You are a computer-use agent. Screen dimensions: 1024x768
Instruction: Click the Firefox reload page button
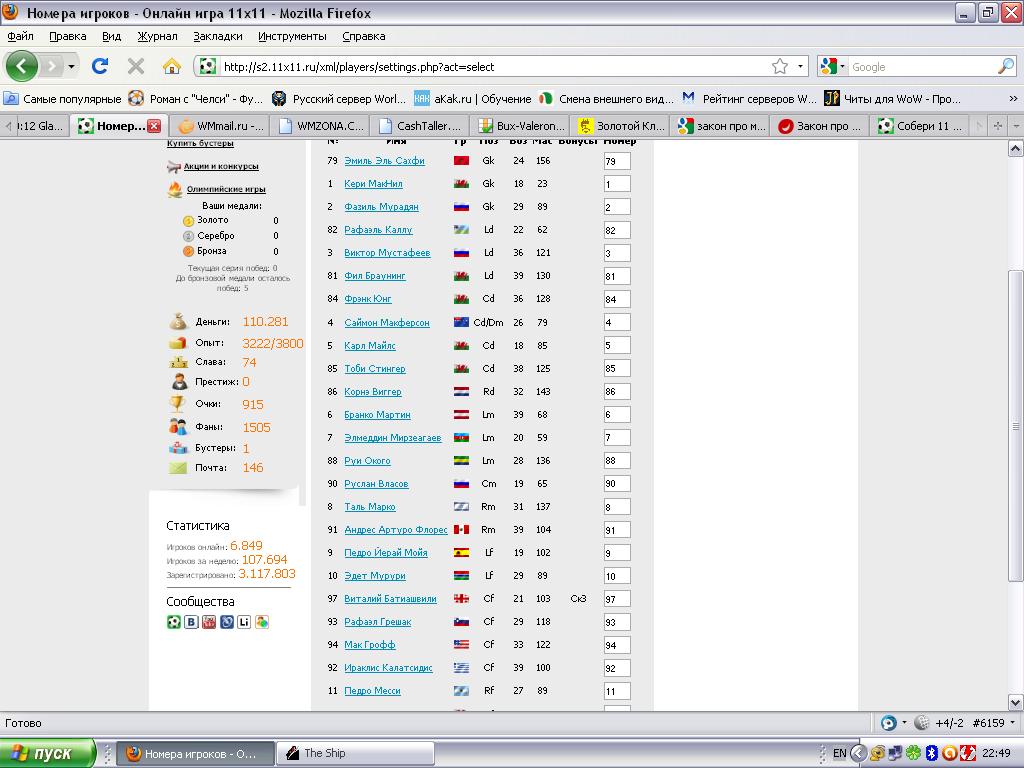100,66
